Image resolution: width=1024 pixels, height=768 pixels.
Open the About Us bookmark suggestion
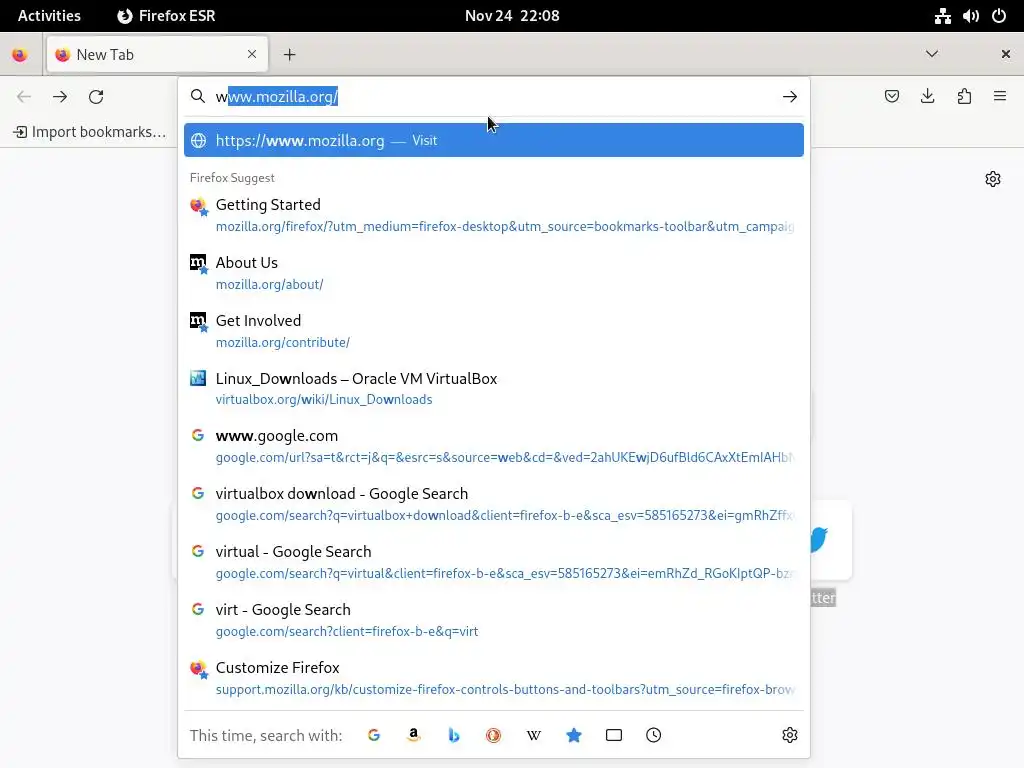pos(494,273)
